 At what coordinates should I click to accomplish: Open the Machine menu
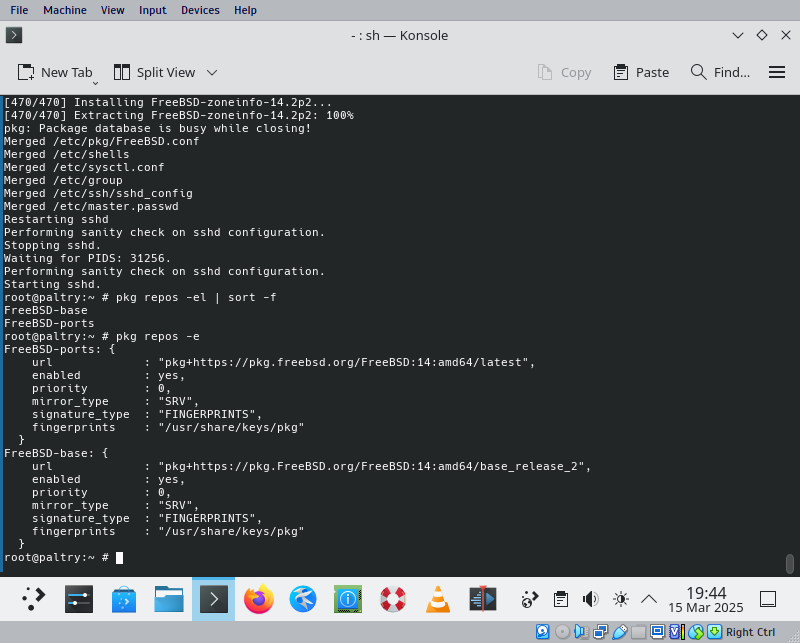(x=65, y=10)
